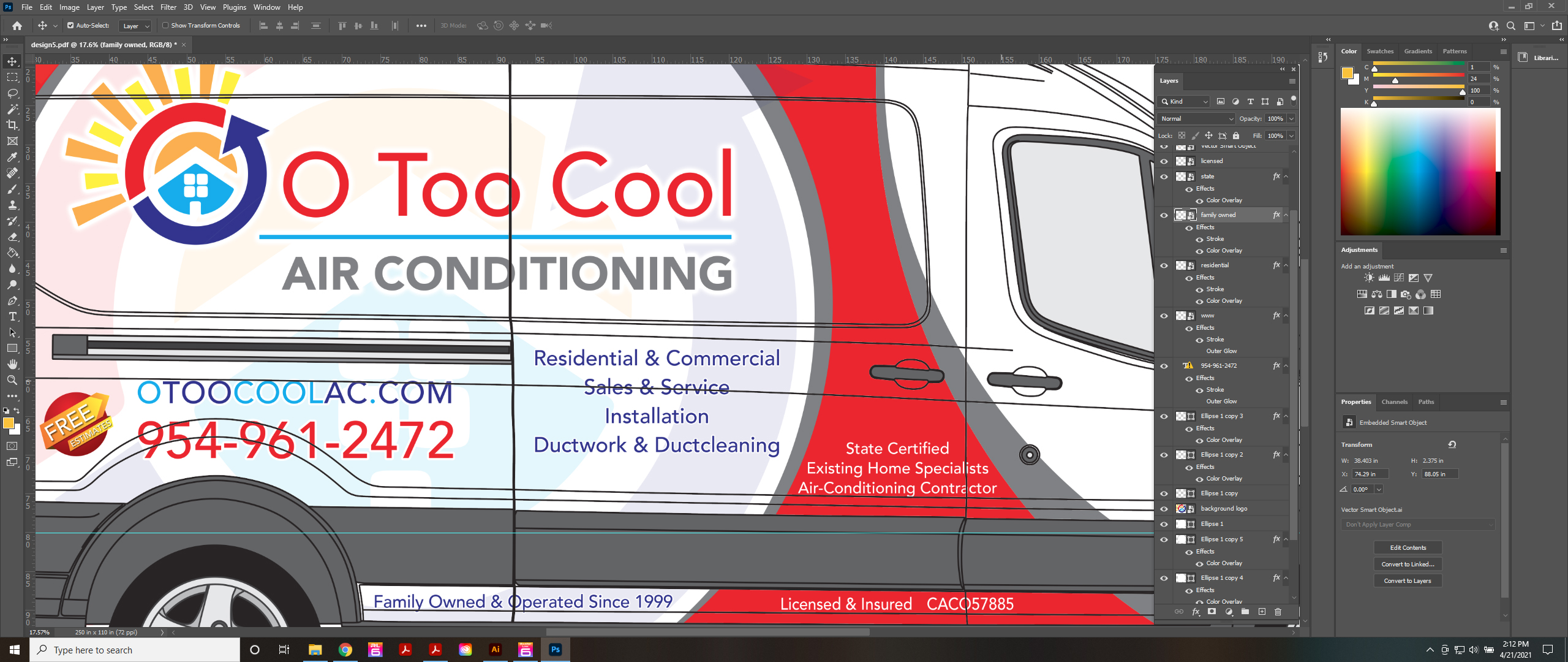Toggle Auto-Select checkbox

coord(70,26)
